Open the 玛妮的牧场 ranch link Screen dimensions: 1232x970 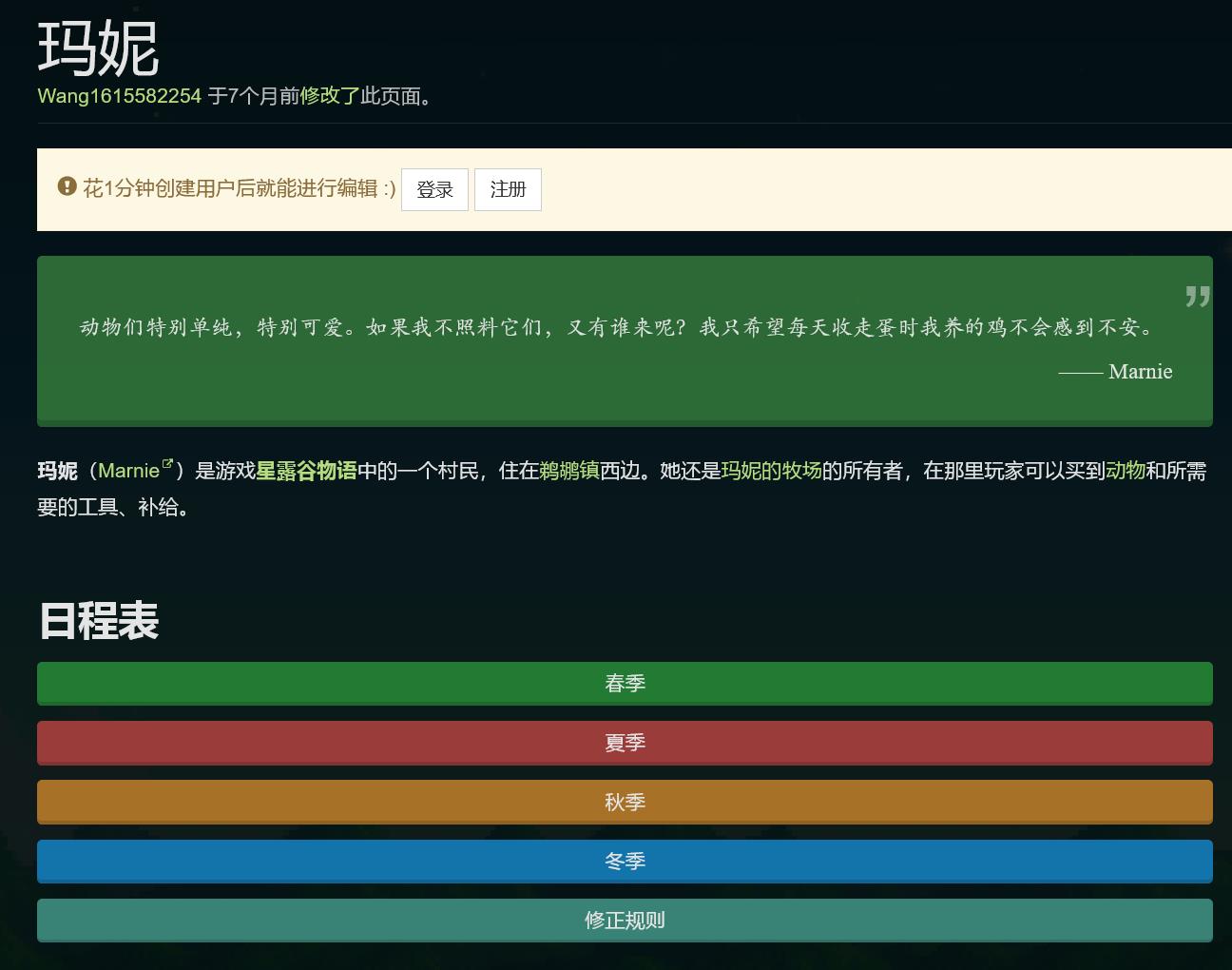pyautogui.click(x=771, y=471)
